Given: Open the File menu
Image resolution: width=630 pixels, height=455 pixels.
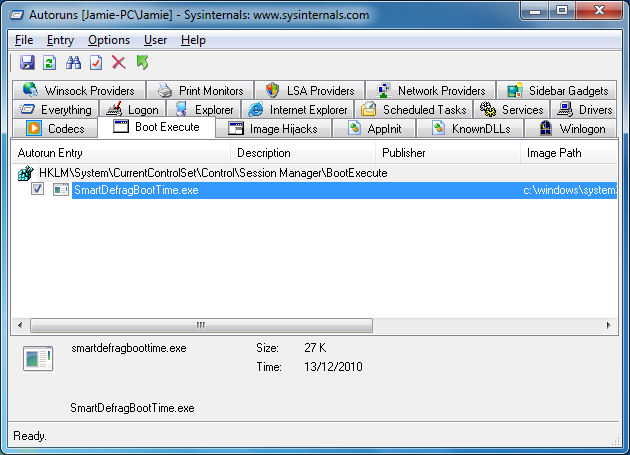Looking at the screenshot, I should pyautogui.click(x=24, y=40).
